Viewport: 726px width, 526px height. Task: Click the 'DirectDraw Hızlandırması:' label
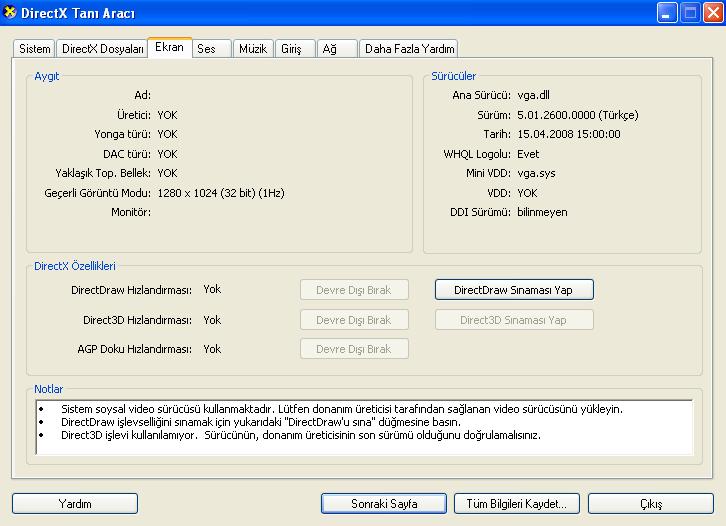click(x=131, y=290)
